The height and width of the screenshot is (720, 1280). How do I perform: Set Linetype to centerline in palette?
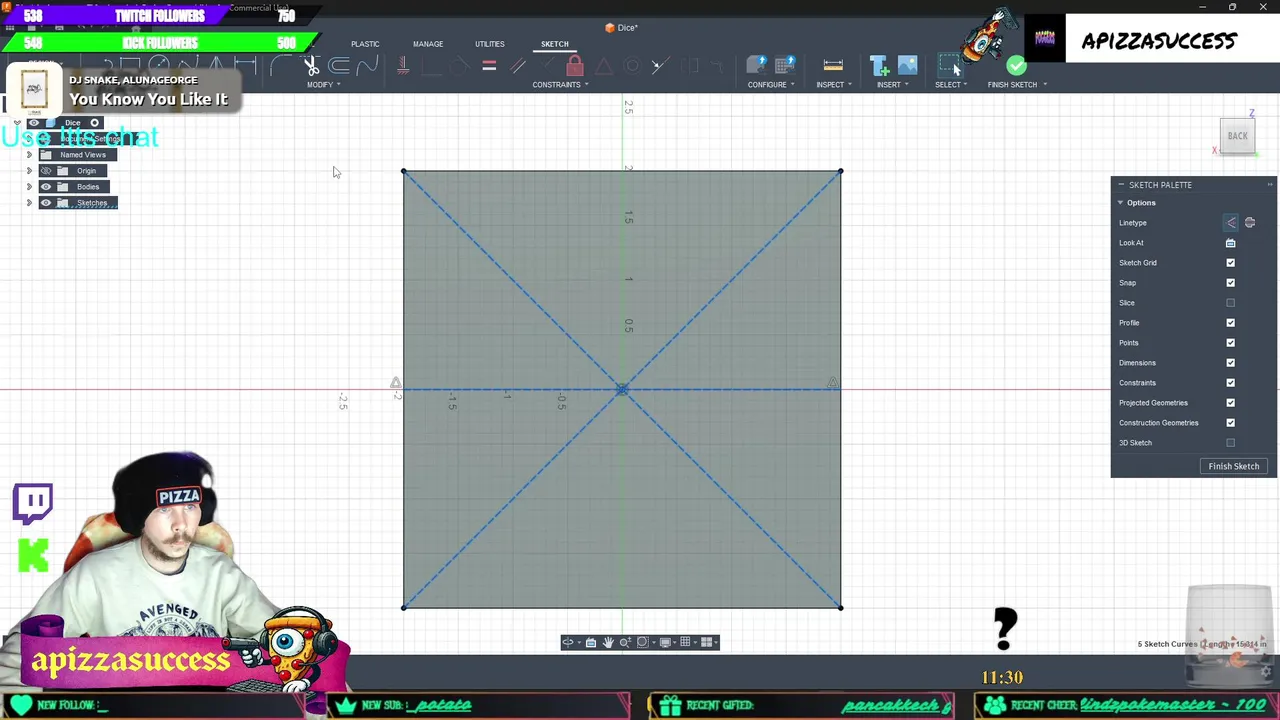pyautogui.click(x=1249, y=223)
